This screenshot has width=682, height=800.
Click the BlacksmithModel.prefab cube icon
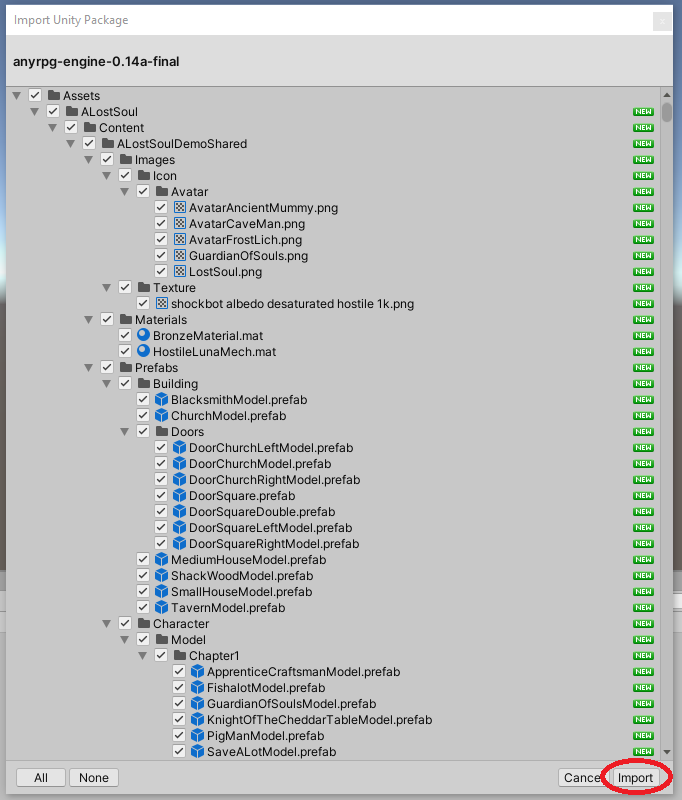click(x=162, y=400)
